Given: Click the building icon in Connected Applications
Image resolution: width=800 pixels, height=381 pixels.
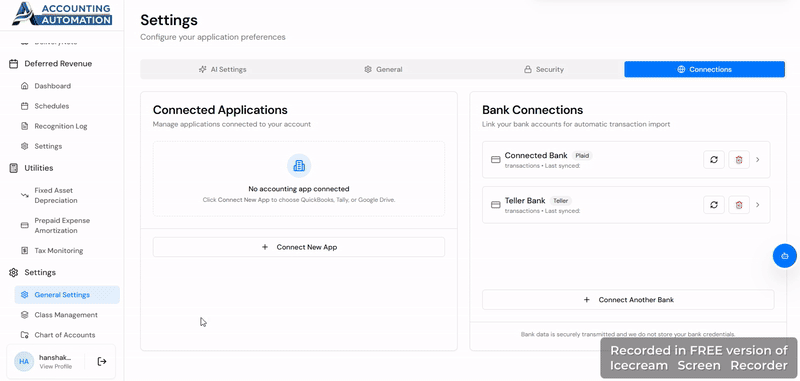Looking at the screenshot, I should (299, 166).
